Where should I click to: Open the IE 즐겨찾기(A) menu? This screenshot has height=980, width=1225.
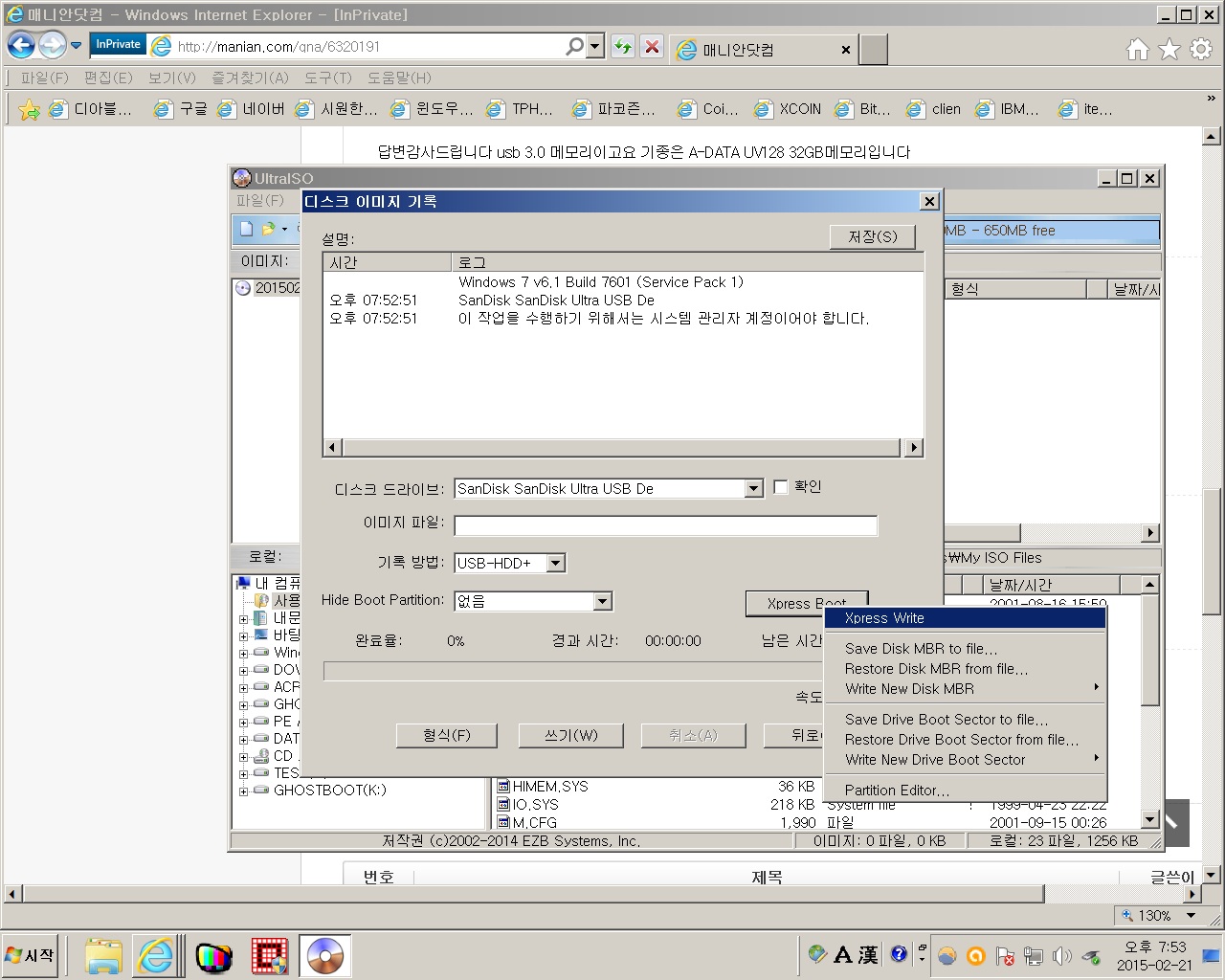(250, 78)
